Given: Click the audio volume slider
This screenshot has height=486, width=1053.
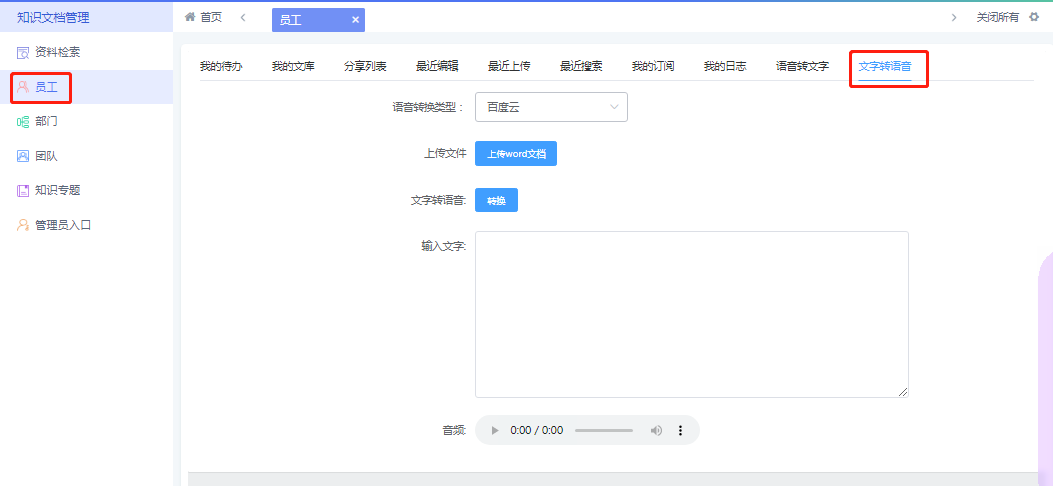Looking at the screenshot, I should pyautogui.click(x=604, y=430).
